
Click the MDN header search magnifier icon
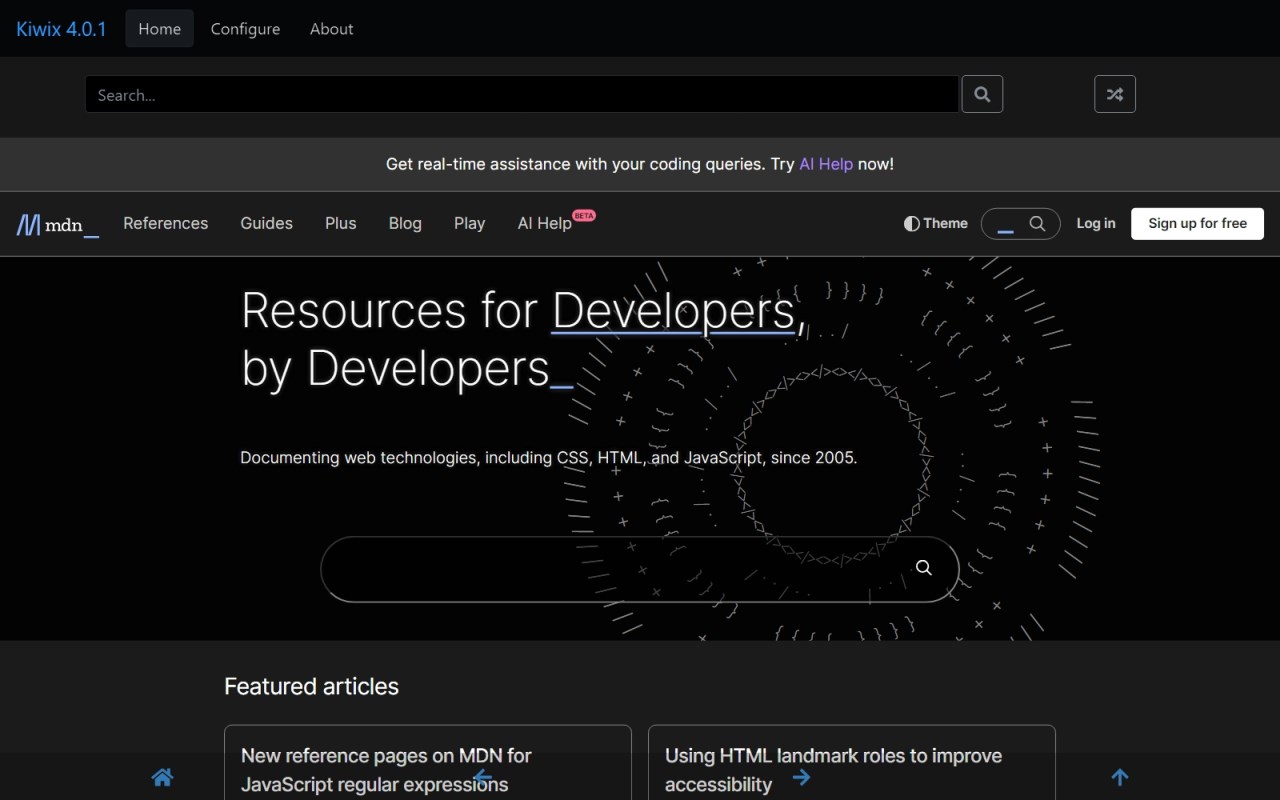click(1038, 224)
